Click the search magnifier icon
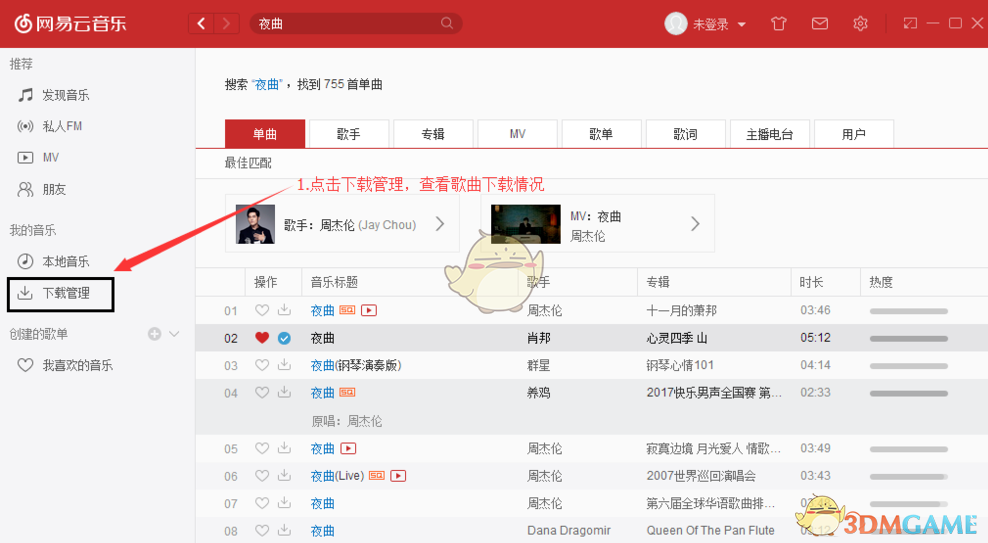988x543 pixels. 447,23
